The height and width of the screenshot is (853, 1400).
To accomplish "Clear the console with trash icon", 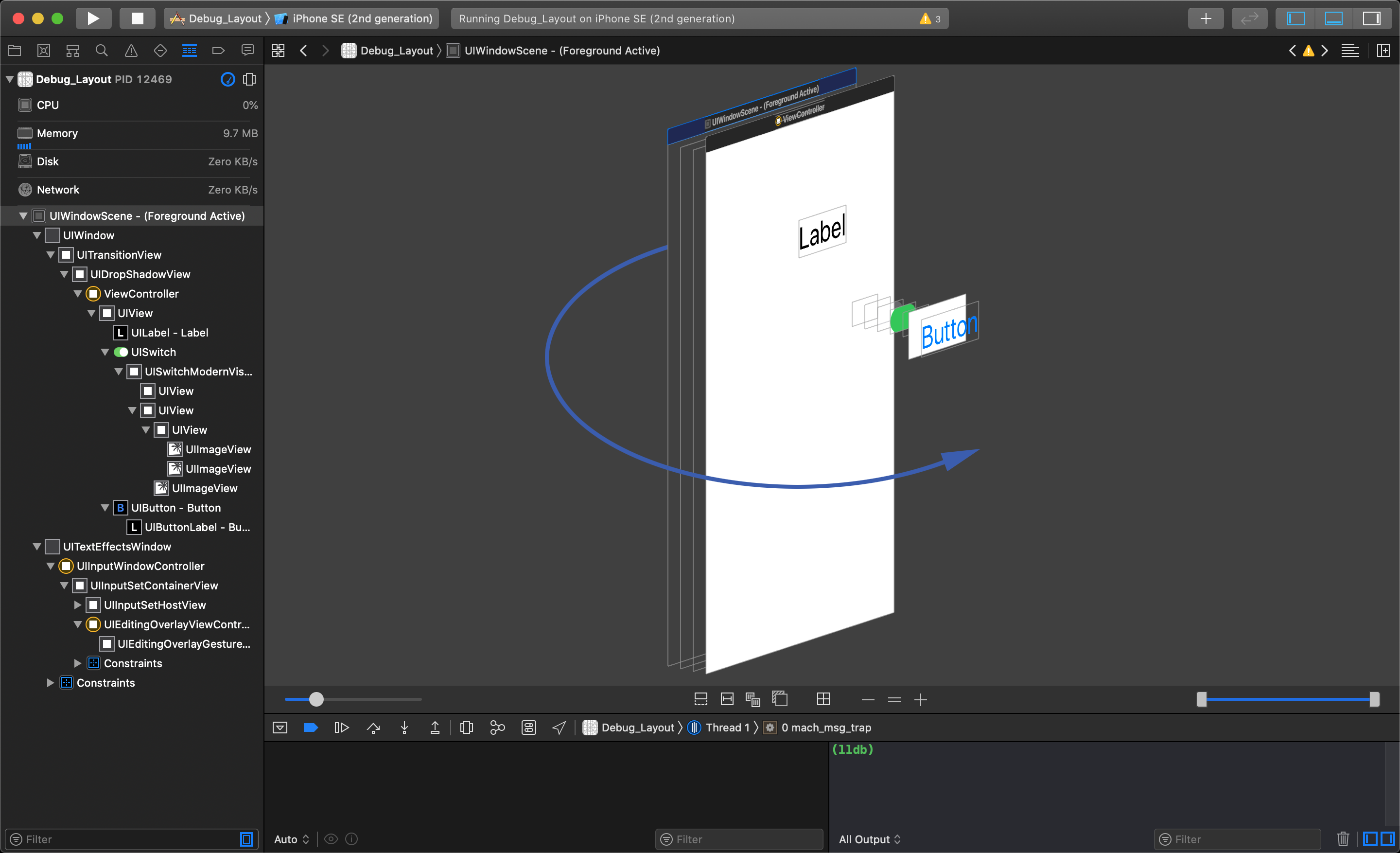I will (1343, 839).
